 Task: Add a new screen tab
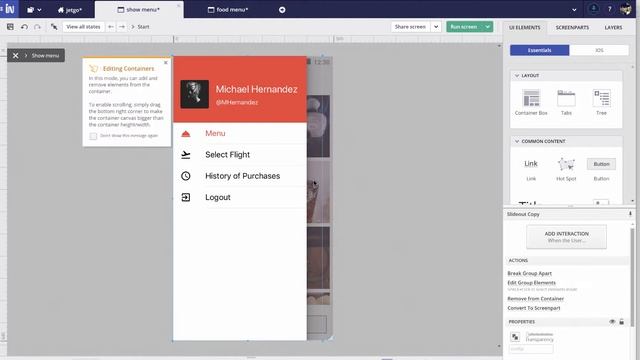(x=282, y=10)
